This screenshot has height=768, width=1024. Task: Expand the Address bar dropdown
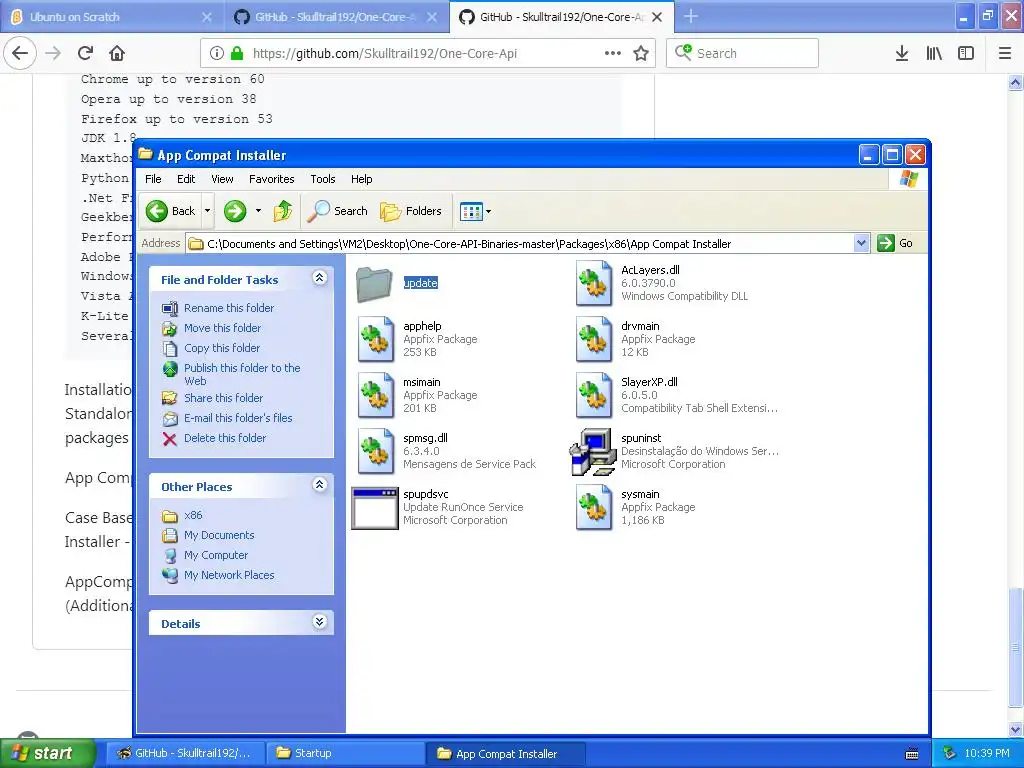[861, 244]
